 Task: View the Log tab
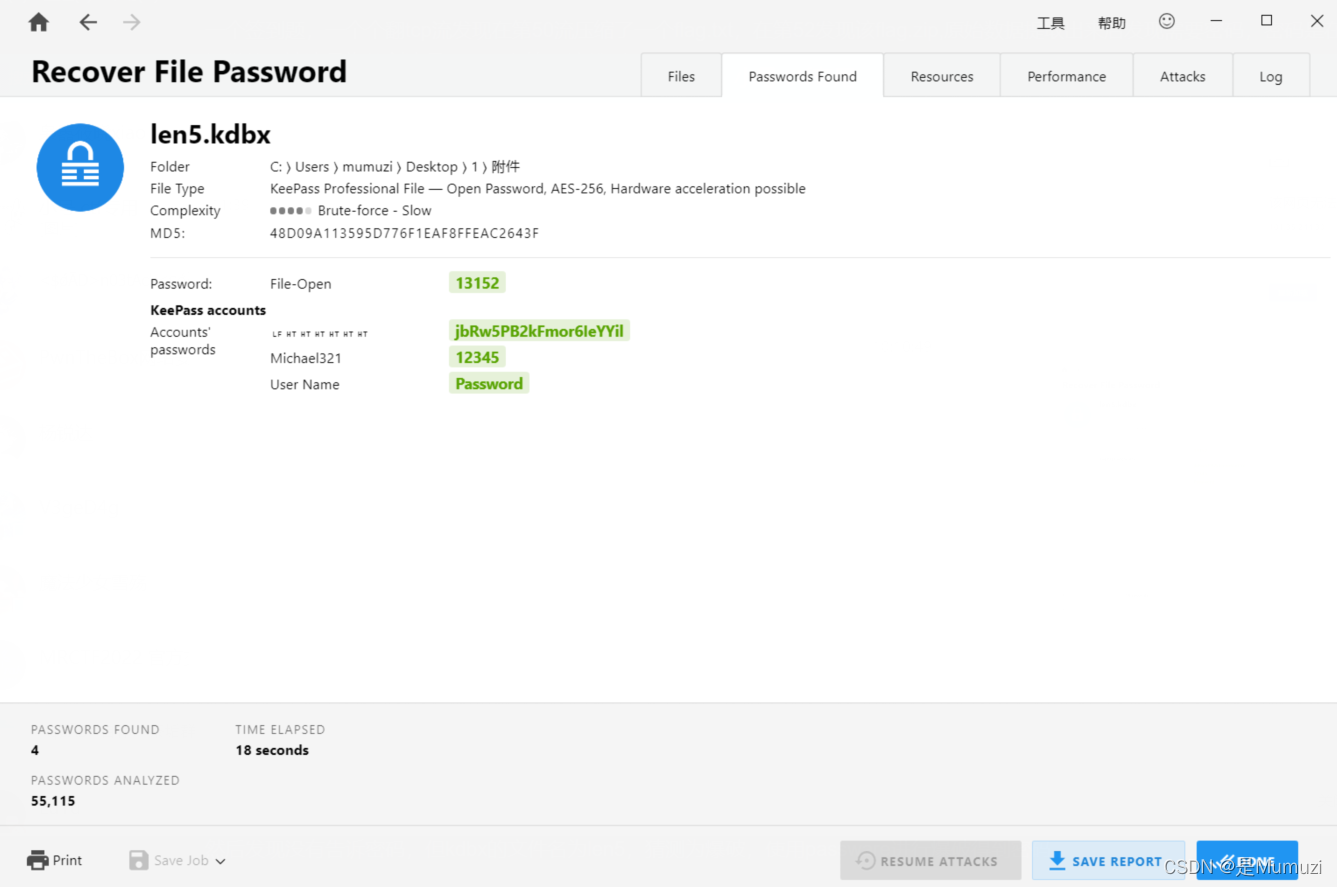click(x=1271, y=76)
